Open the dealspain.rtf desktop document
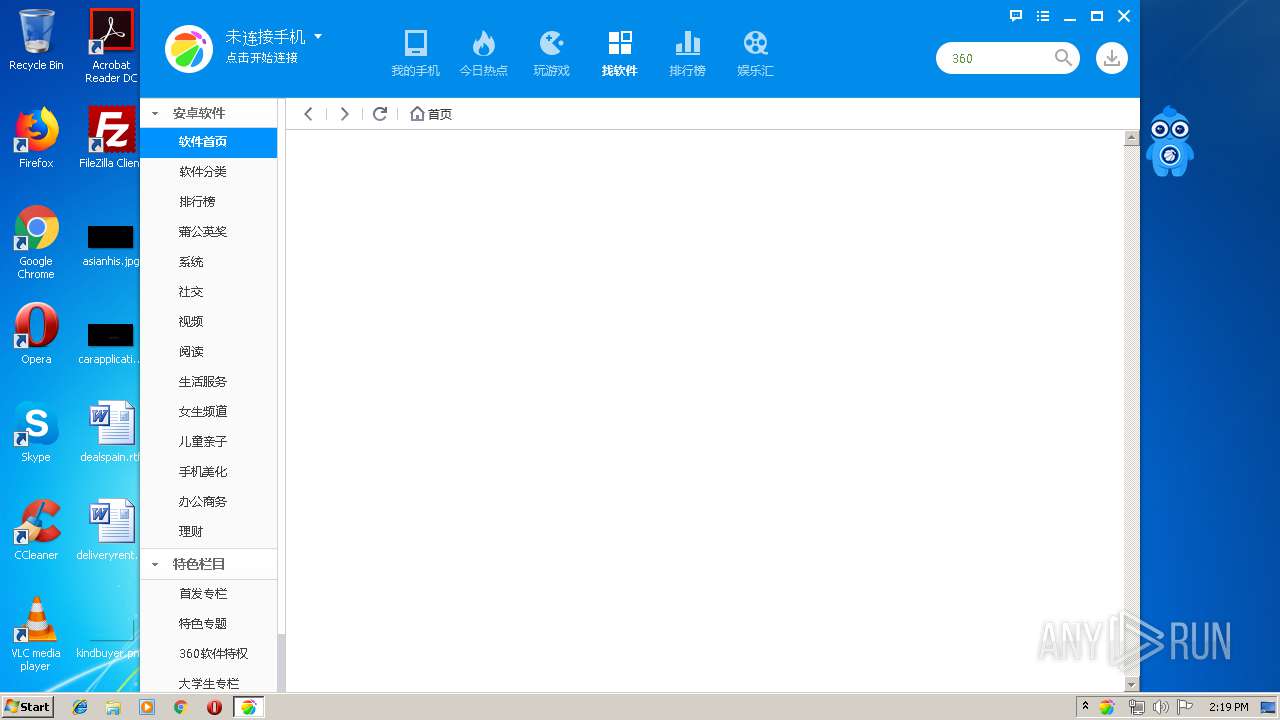This screenshot has width=1280, height=720. pyautogui.click(x=111, y=432)
